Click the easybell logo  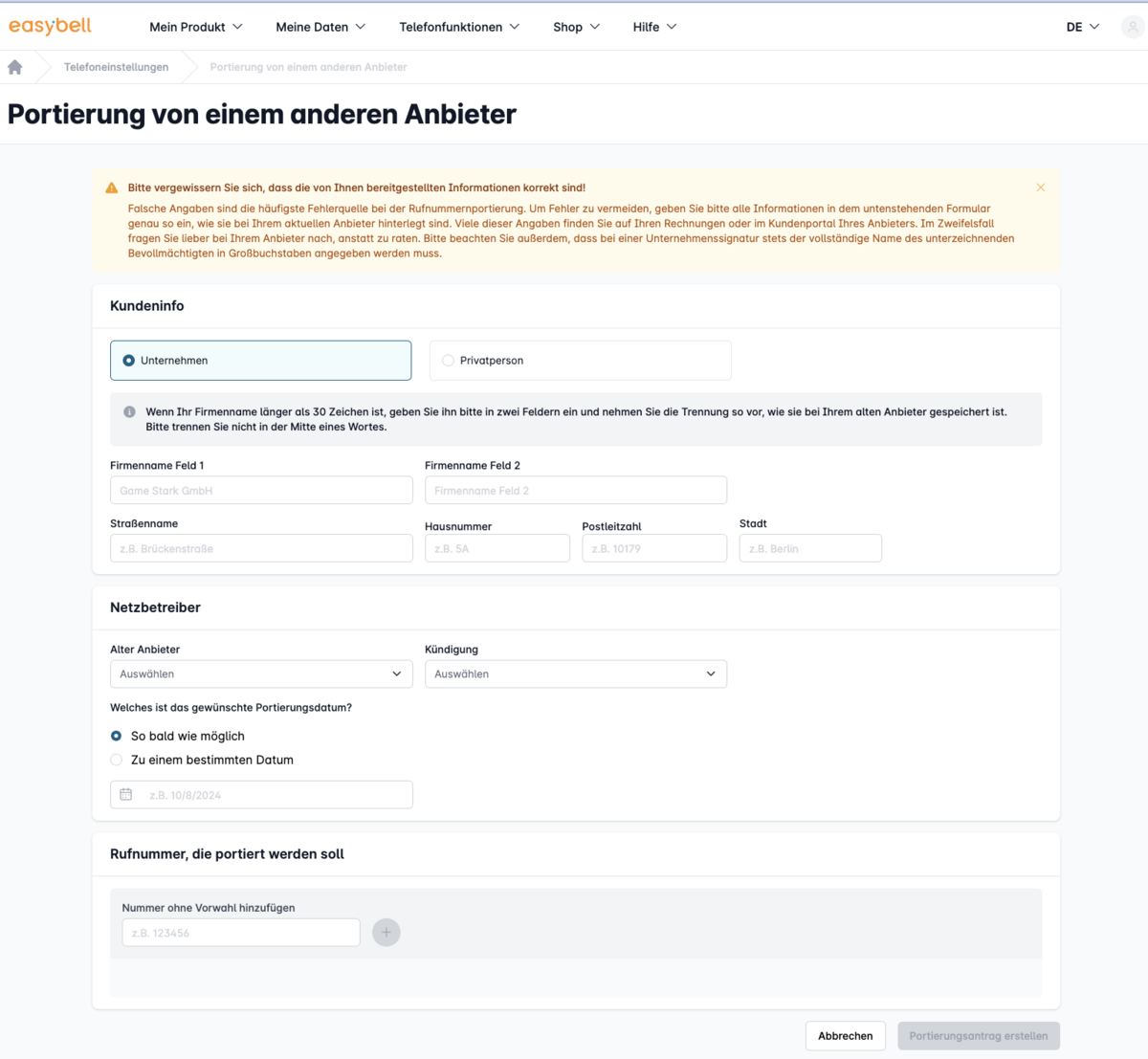tap(50, 26)
